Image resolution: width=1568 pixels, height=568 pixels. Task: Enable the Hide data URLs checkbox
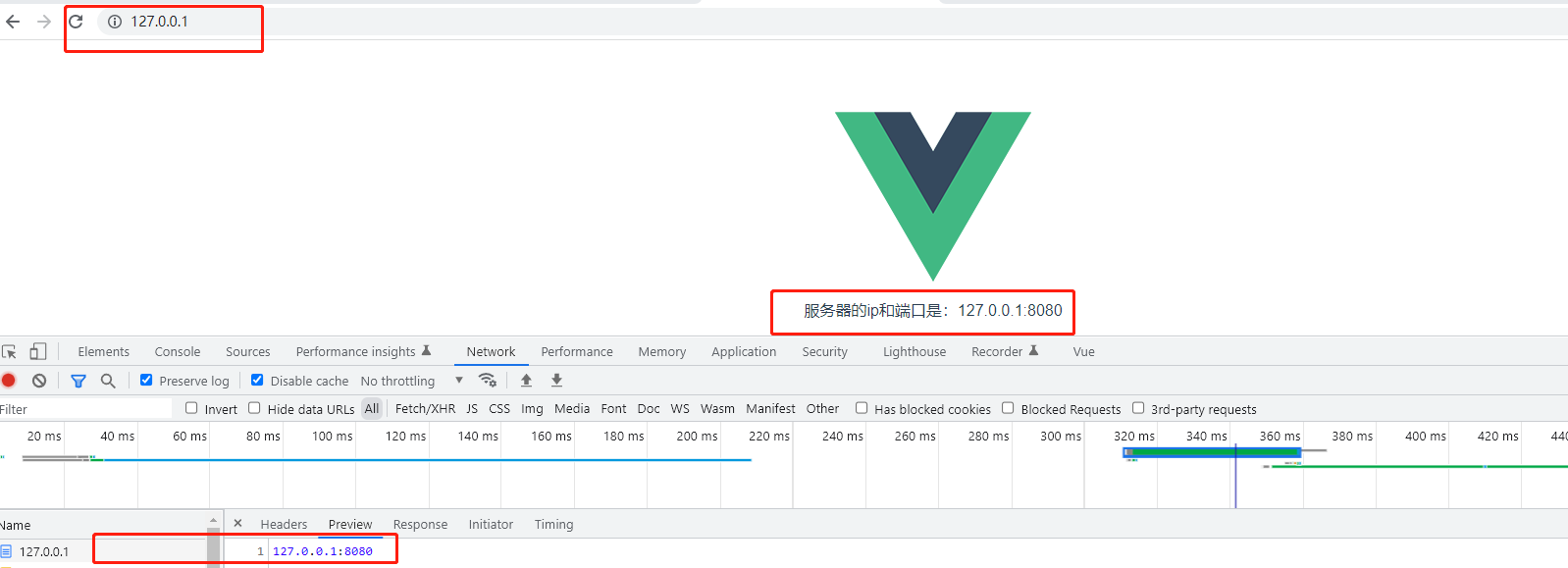[254, 408]
